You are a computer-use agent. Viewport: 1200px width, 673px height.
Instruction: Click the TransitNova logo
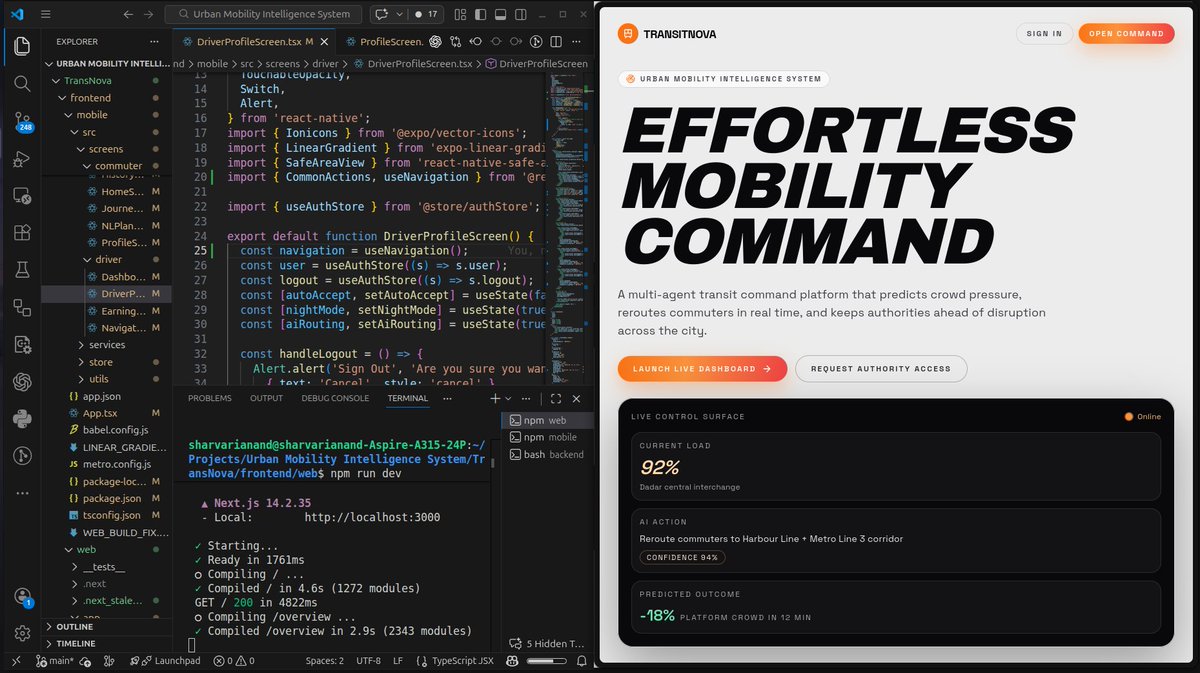pos(667,33)
